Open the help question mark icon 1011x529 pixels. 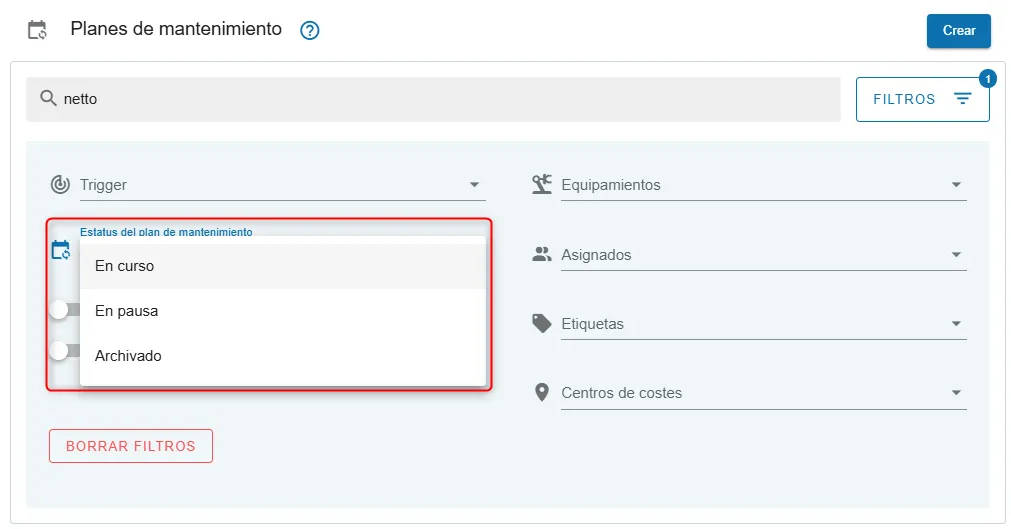(310, 31)
